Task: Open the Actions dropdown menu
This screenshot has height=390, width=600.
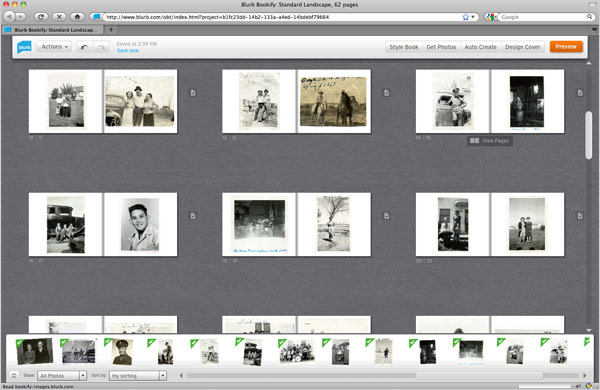Action: point(54,47)
